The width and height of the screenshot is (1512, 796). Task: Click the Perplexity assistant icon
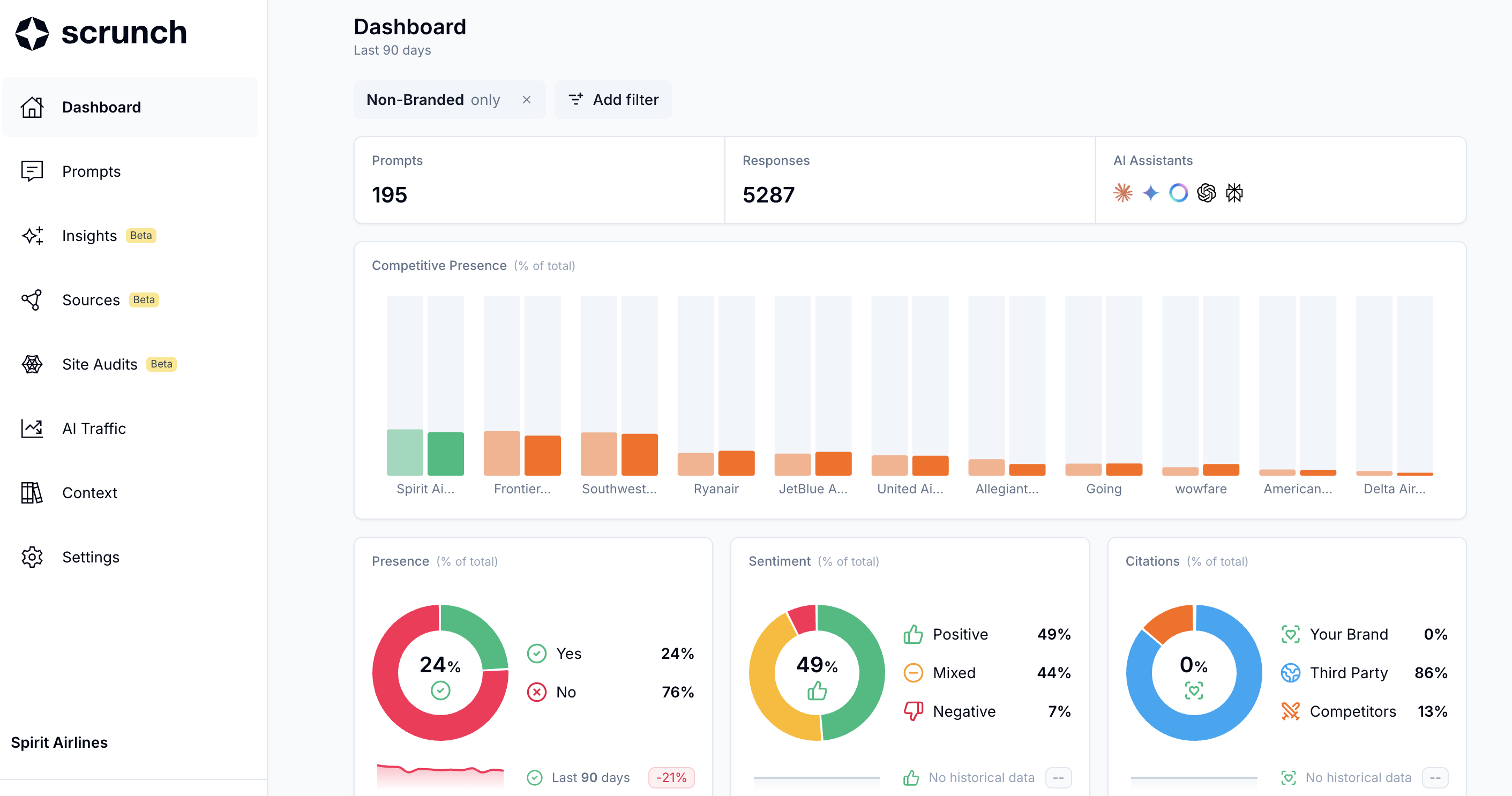pyautogui.click(x=1234, y=193)
